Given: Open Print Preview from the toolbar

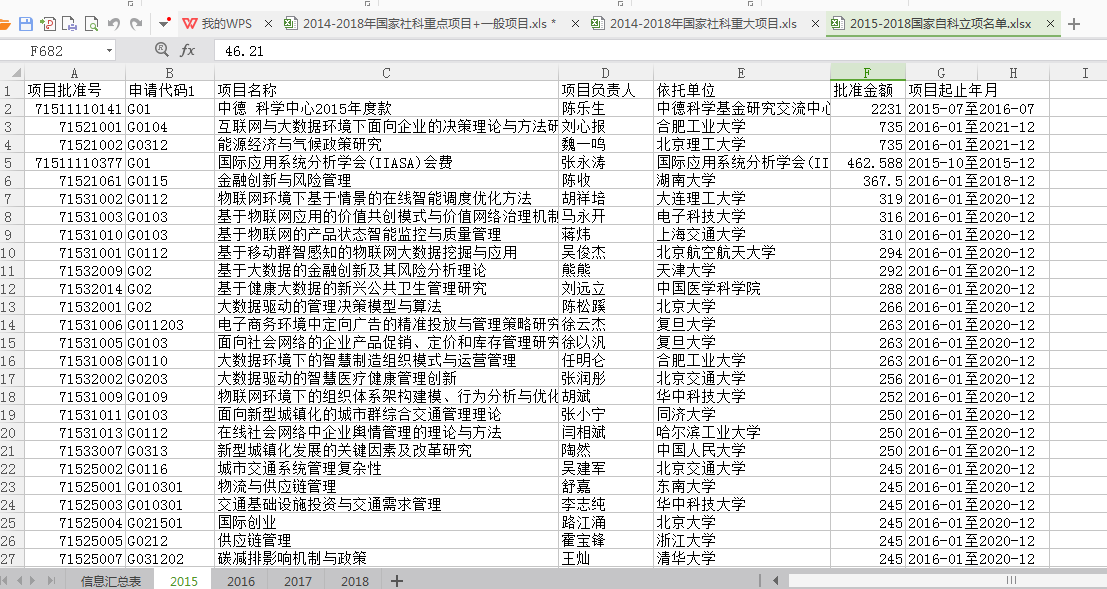Looking at the screenshot, I should coord(91,24).
